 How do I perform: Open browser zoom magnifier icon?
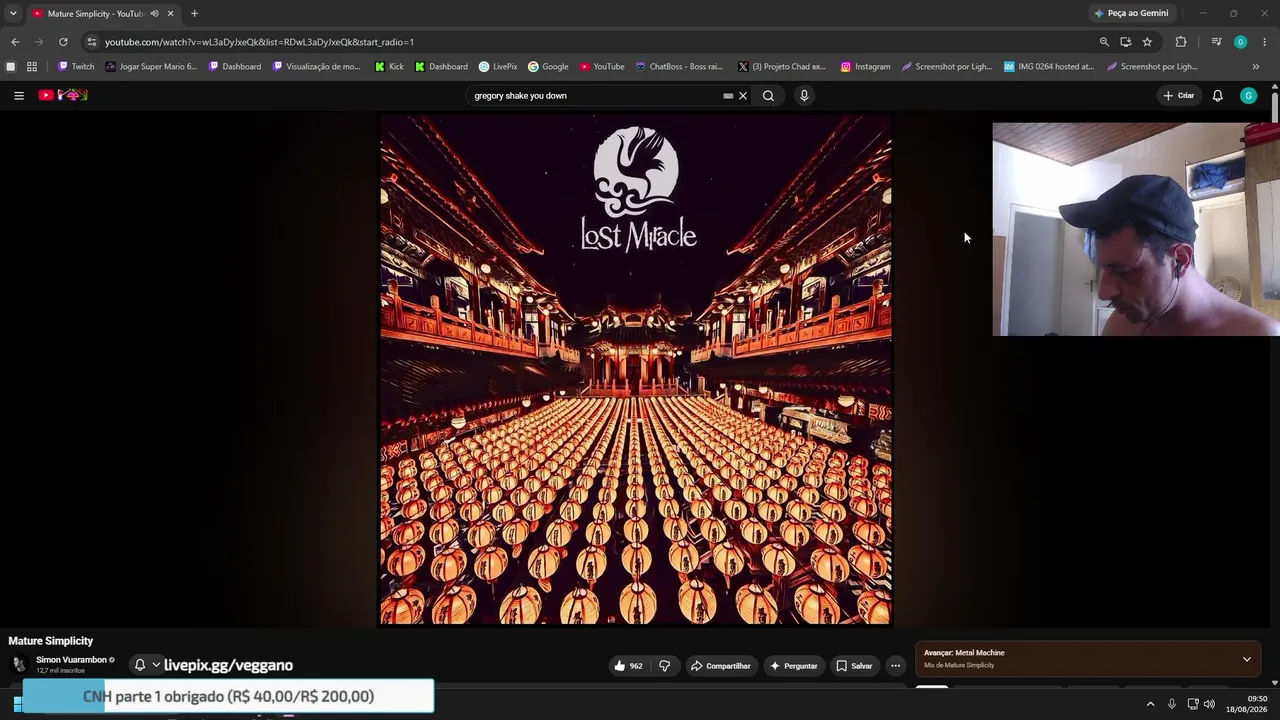pyautogui.click(x=1104, y=42)
